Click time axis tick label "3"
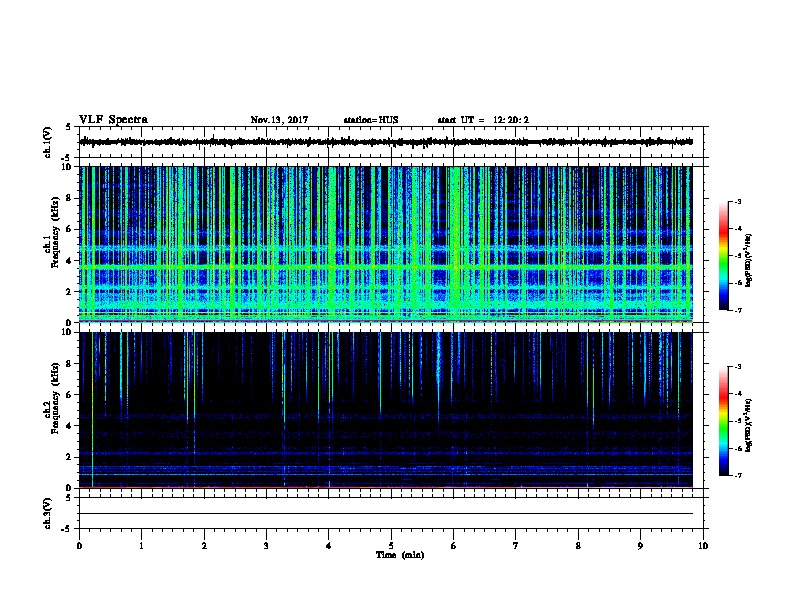 coord(266,545)
